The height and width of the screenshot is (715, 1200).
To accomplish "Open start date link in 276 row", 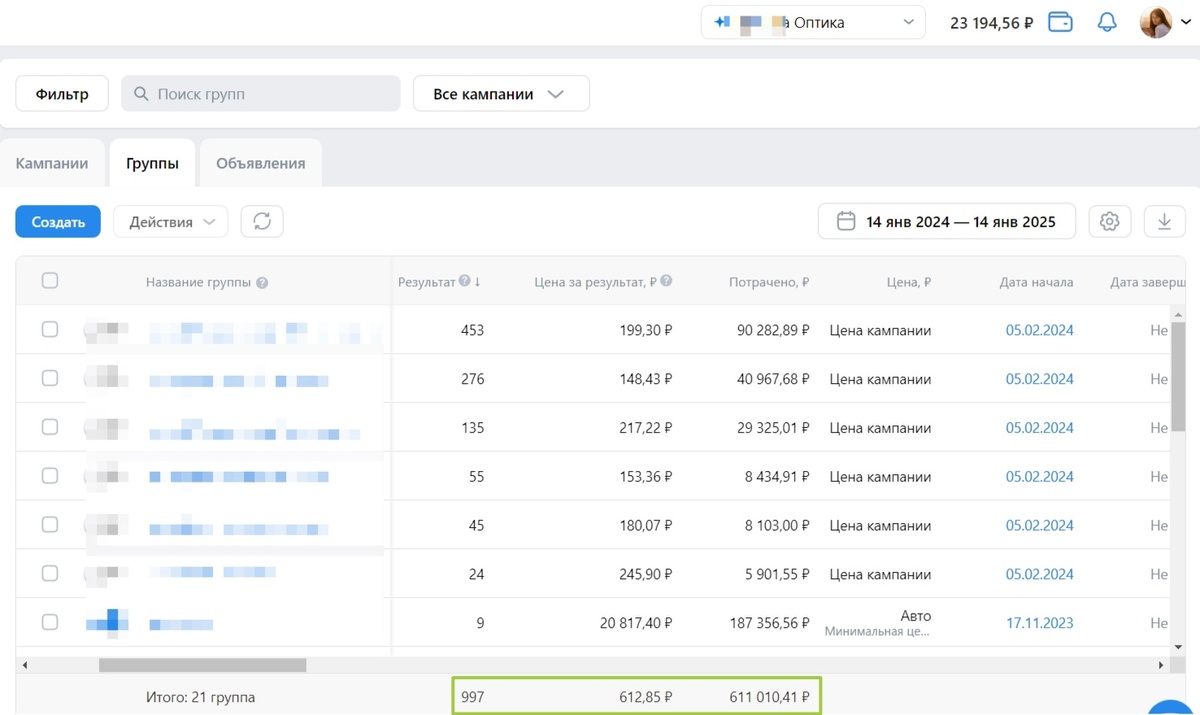I will click(1039, 379).
